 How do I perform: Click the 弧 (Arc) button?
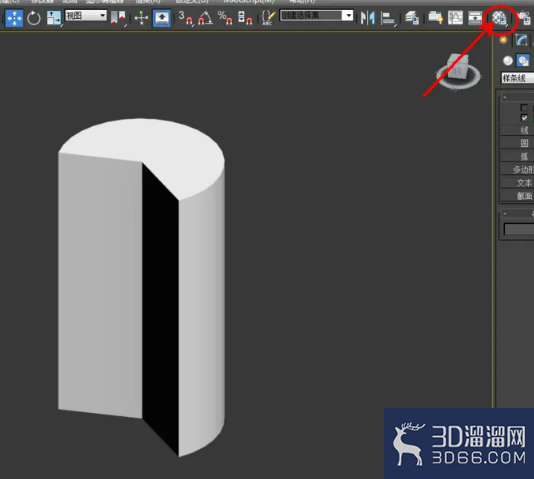pos(517,157)
